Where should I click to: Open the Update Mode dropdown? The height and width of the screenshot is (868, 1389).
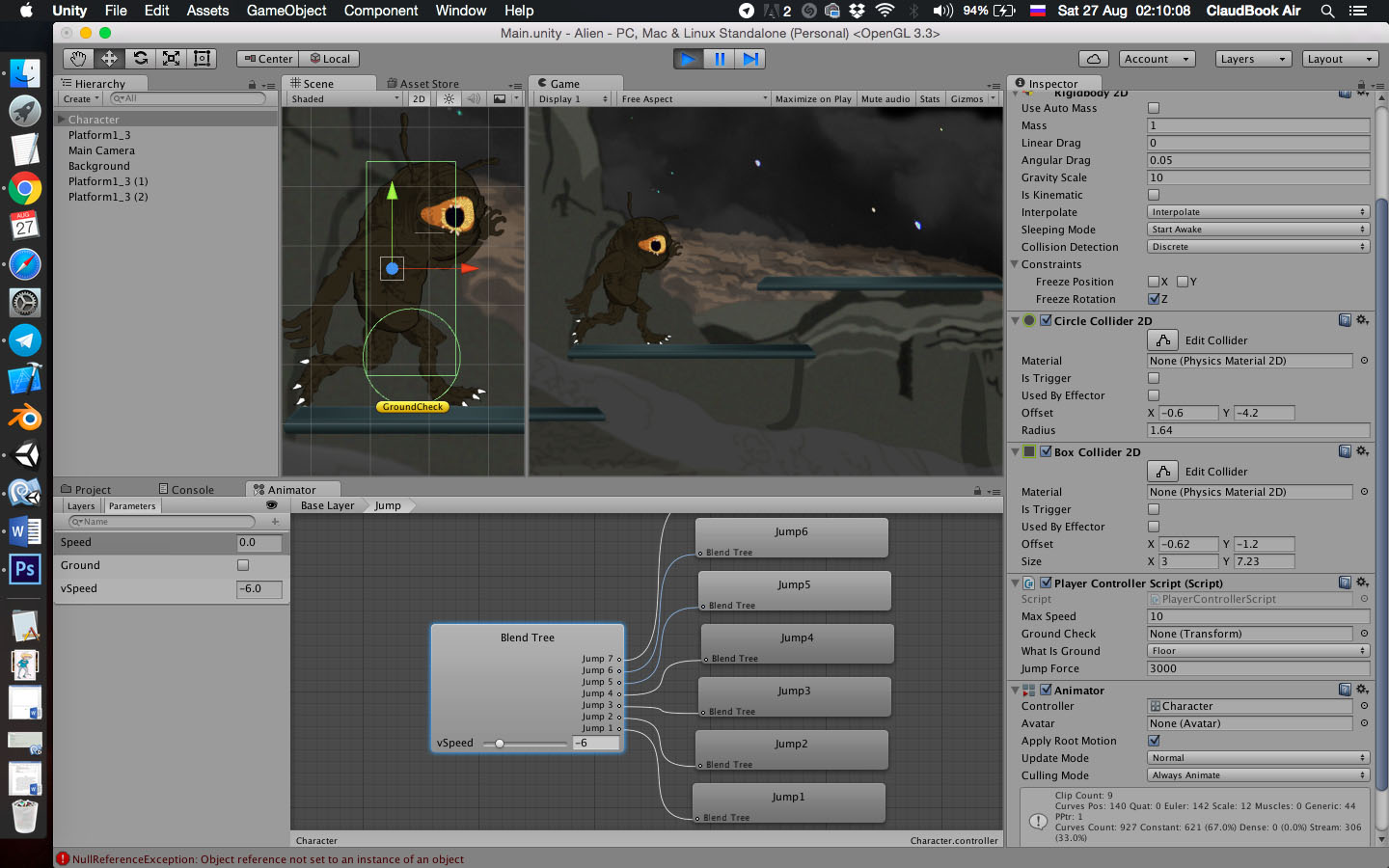point(1259,758)
